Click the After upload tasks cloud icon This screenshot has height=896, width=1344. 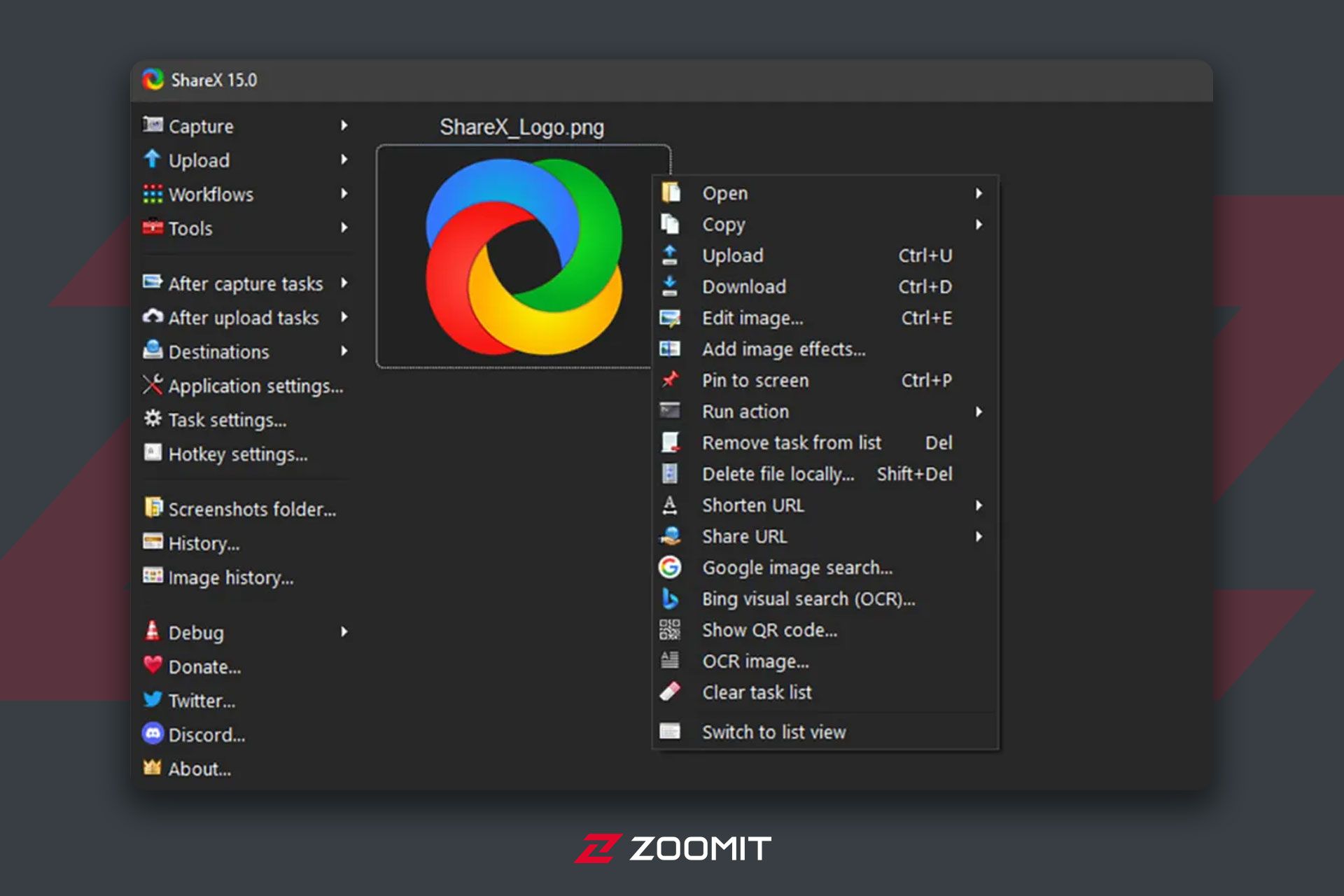pyautogui.click(x=153, y=316)
